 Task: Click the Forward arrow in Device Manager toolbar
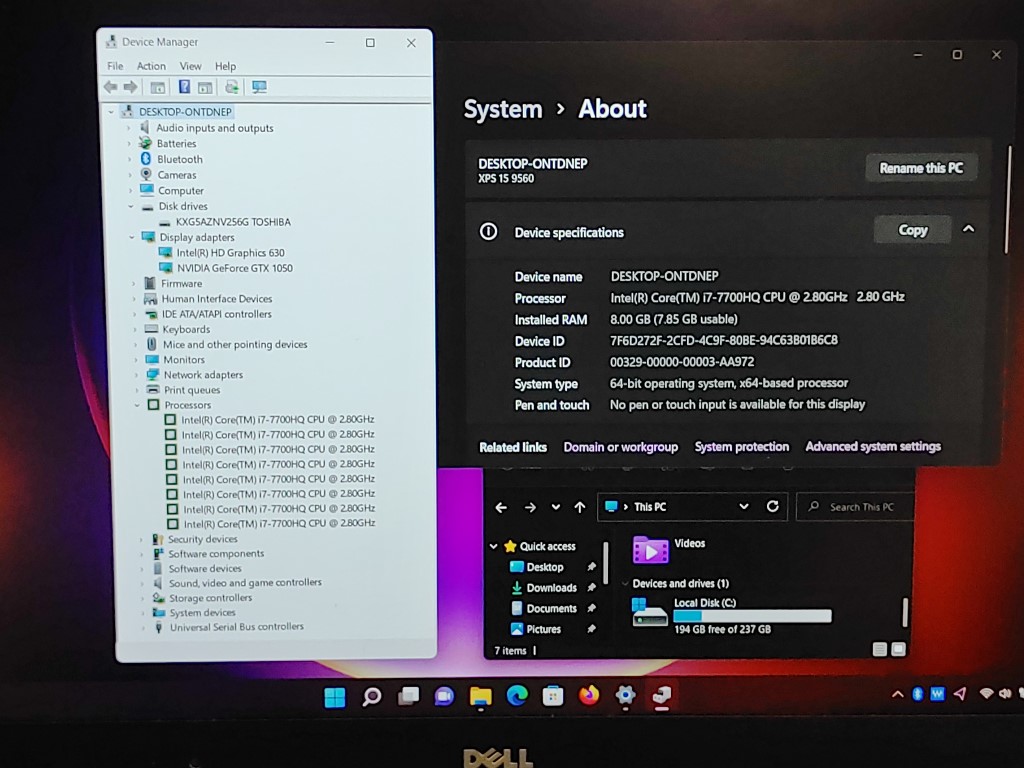click(x=131, y=87)
